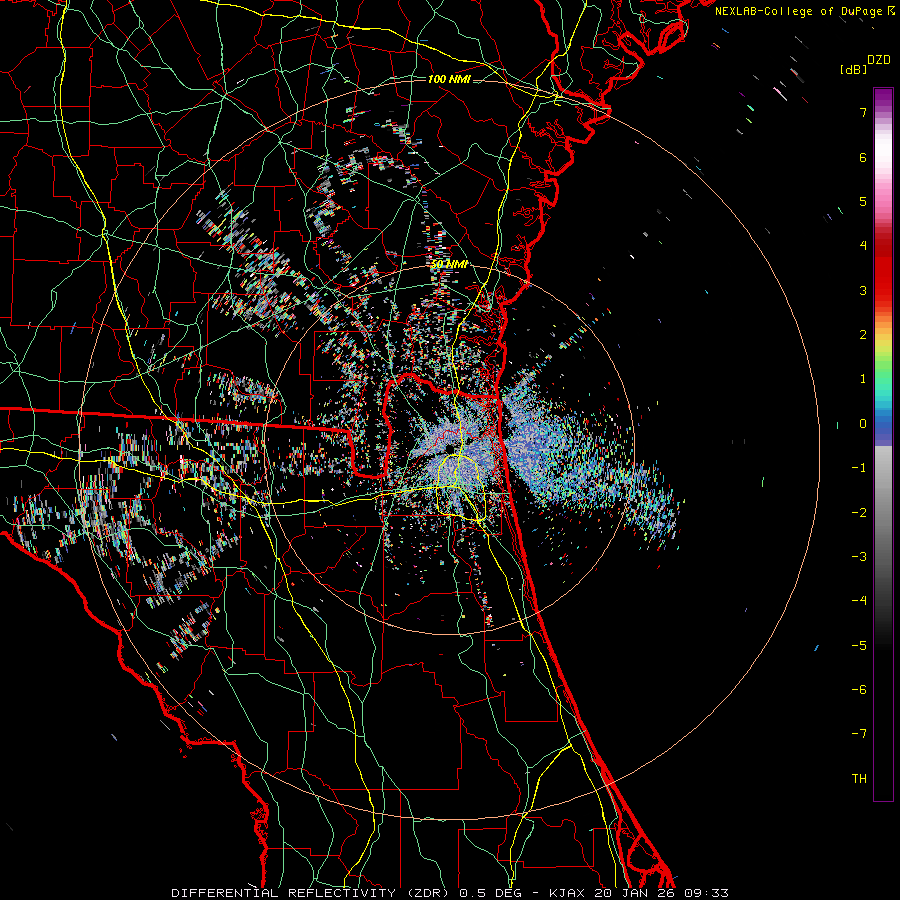Click the TH label on the color scale

(859, 779)
